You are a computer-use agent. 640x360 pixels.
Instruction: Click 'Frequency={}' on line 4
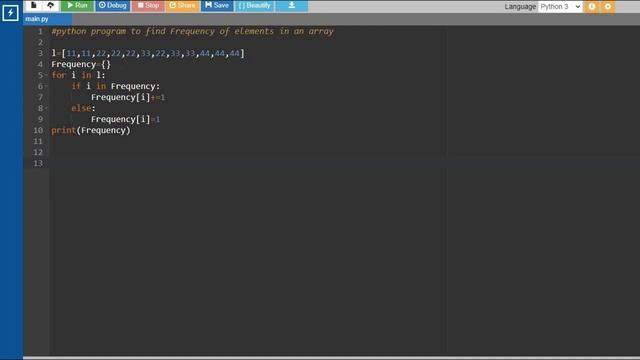pos(81,64)
